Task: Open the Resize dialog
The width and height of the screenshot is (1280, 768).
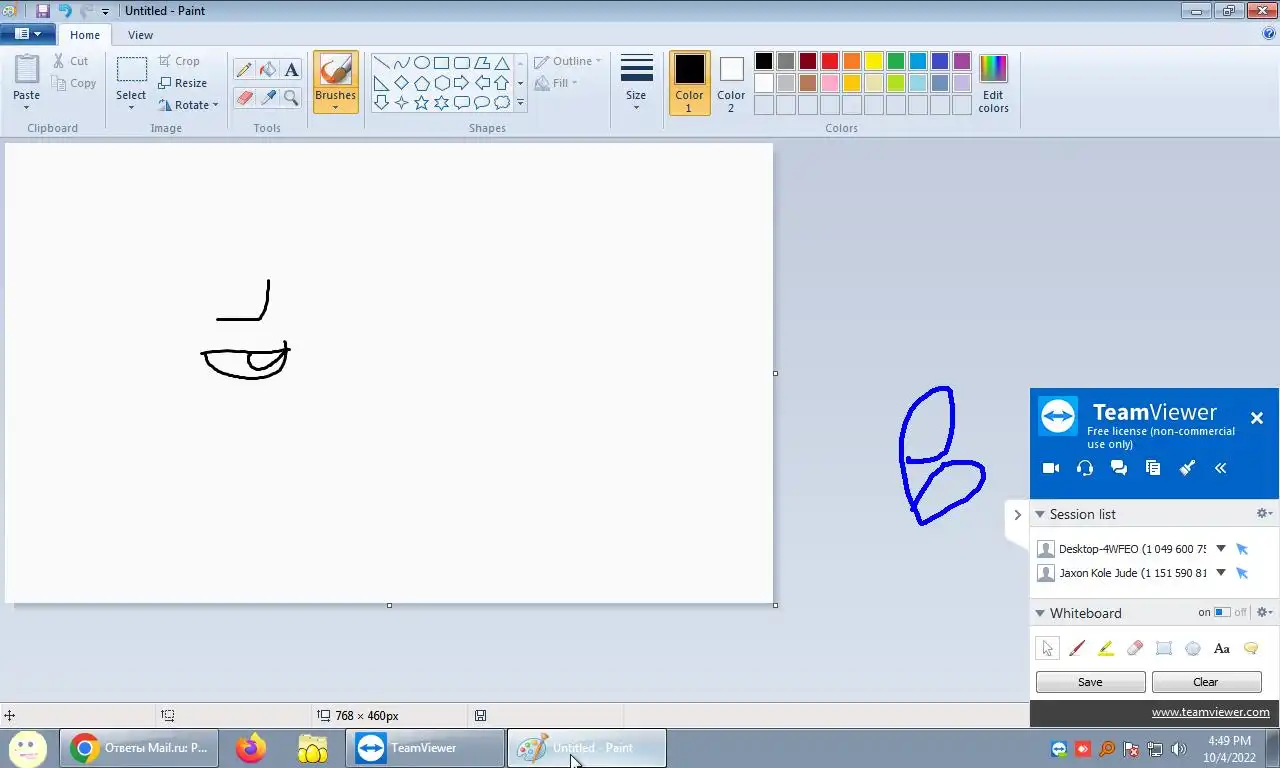Action: pos(182,83)
